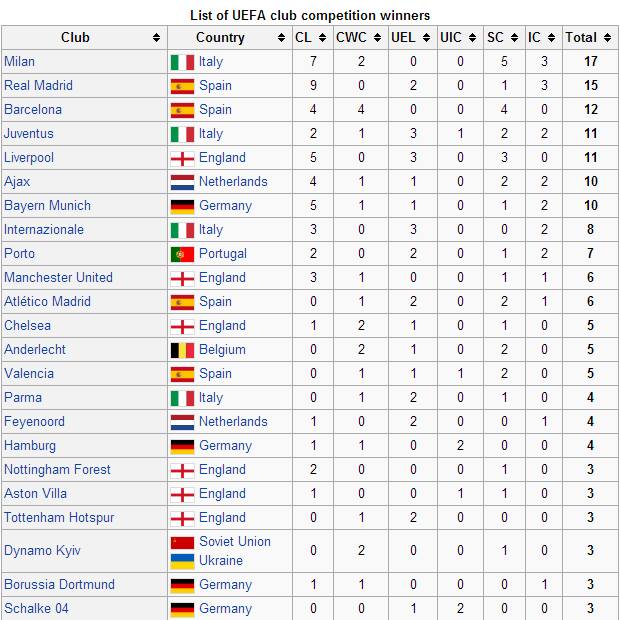Sort by Country using sort arrows
The width and height of the screenshot is (620, 620).
[281, 38]
